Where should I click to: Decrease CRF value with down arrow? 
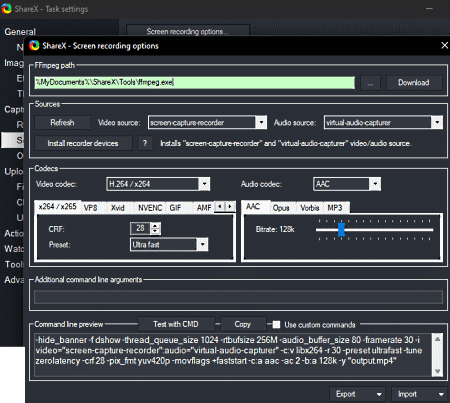tap(155, 231)
